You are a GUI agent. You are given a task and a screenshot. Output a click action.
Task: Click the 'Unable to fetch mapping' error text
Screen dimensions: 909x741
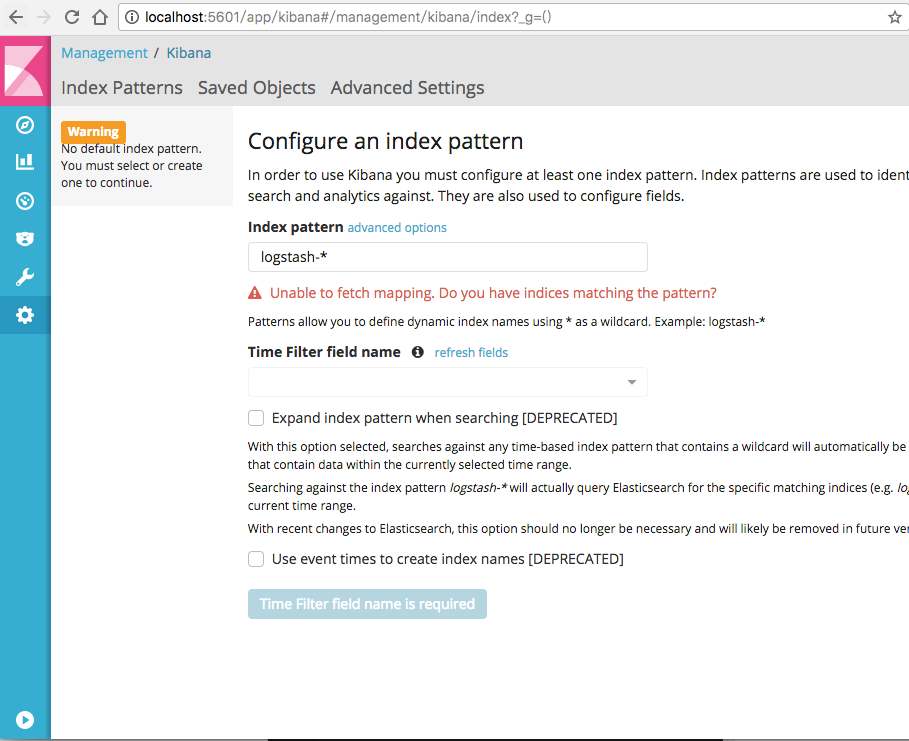tap(493, 293)
